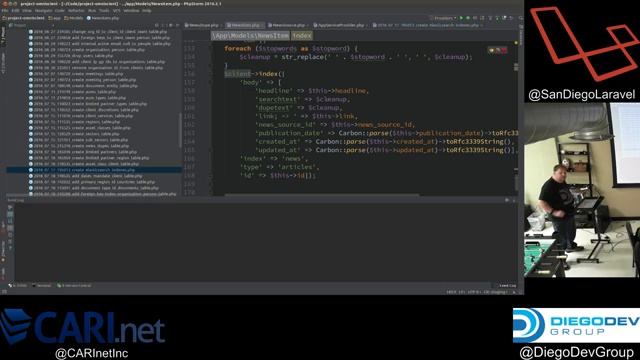Open Event Log panel settings icon
The height and width of the screenshot is (360, 640).
[x=507, y=200]
